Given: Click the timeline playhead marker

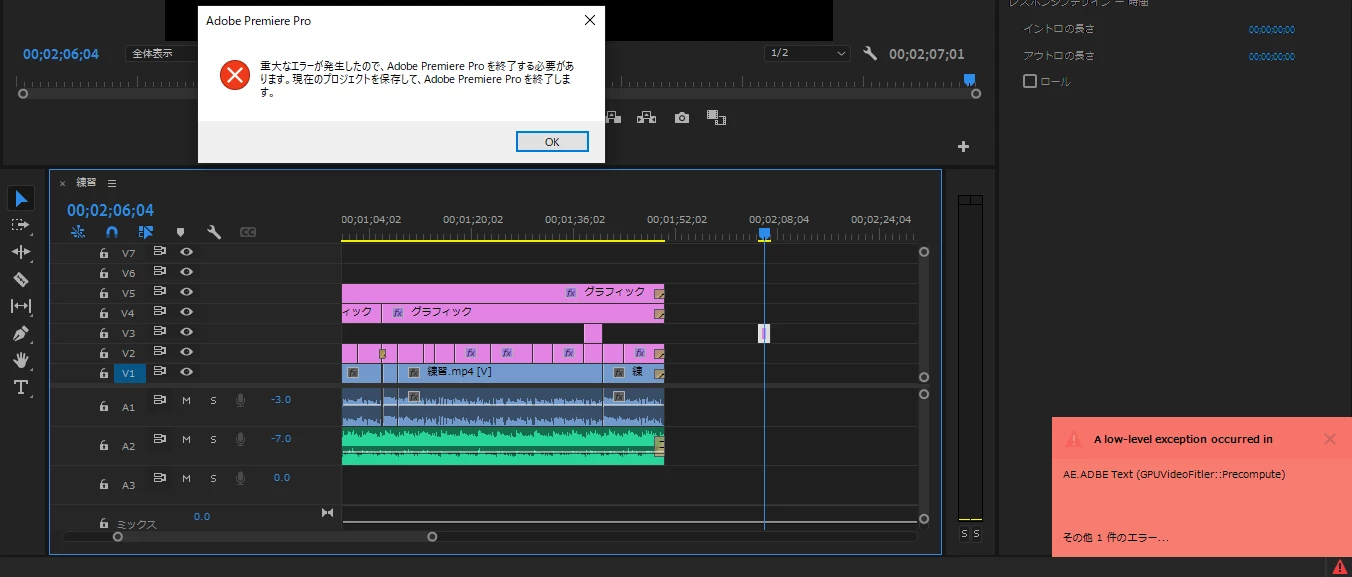Looking at the screenshot, I should (x=764, y=233).
